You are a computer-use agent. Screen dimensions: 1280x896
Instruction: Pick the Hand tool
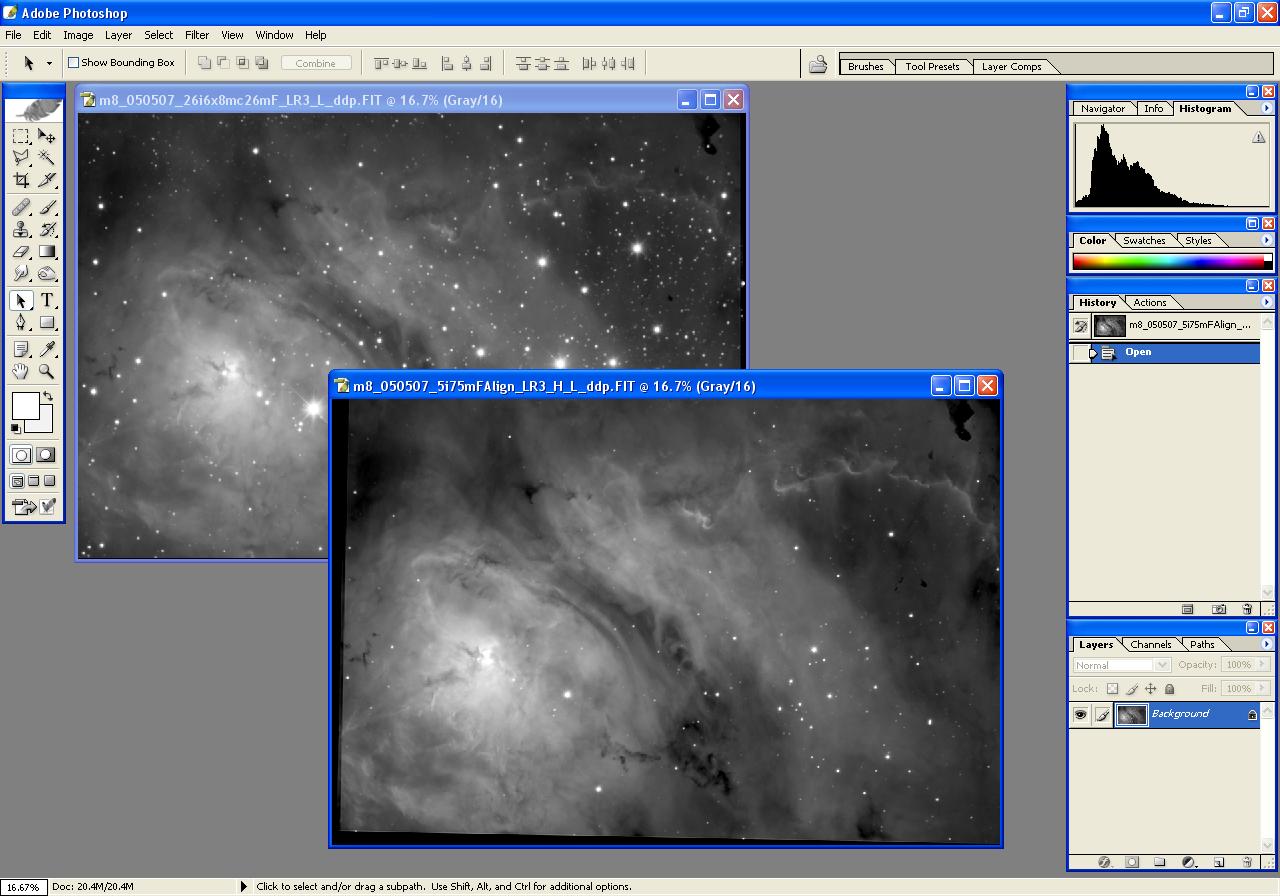pyautogui.click(x=21, y=372)
